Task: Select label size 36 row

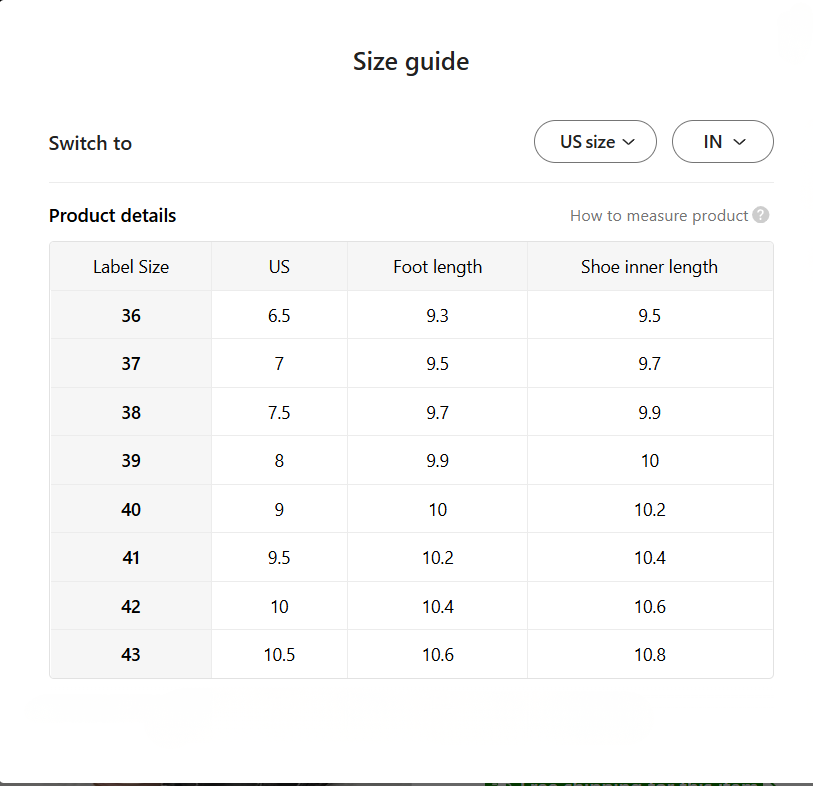Action: (131, 316)
